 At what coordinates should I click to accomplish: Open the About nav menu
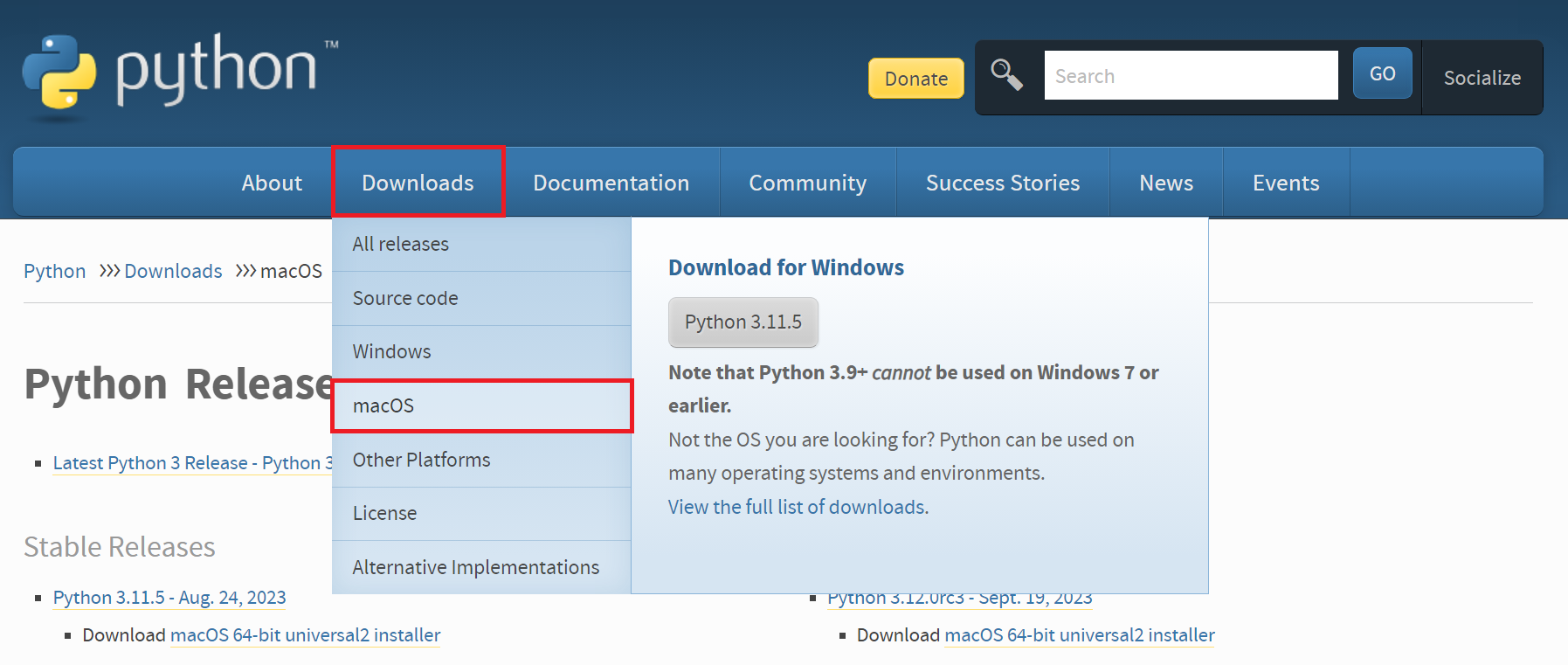click(272, 183)
